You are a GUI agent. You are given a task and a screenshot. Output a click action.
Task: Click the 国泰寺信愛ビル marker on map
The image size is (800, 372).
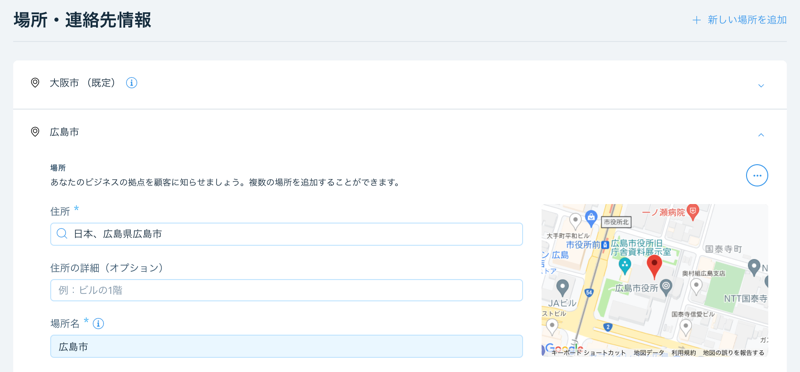click(x=686, y=328)
